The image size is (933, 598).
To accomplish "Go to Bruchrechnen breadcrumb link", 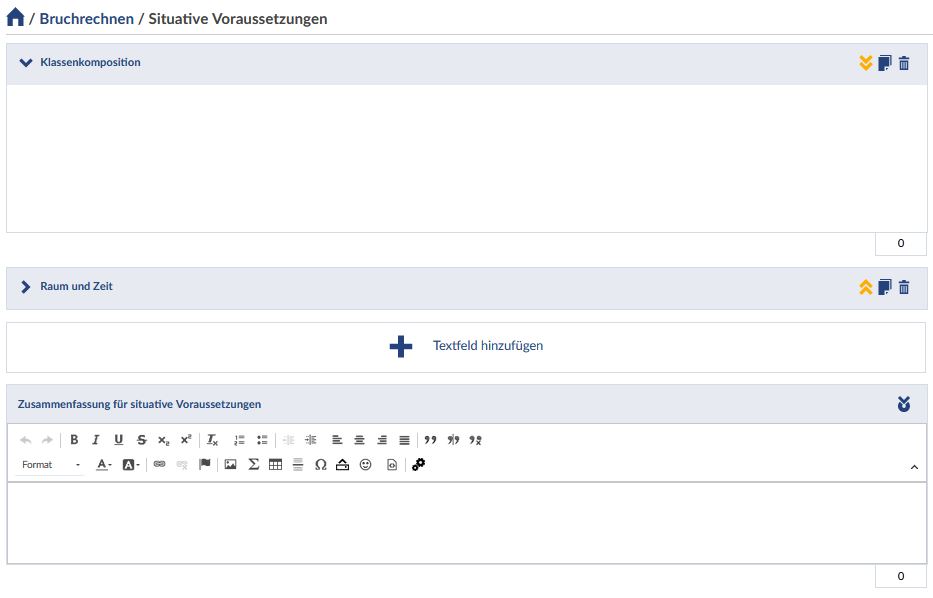I will tap(86, 19).
